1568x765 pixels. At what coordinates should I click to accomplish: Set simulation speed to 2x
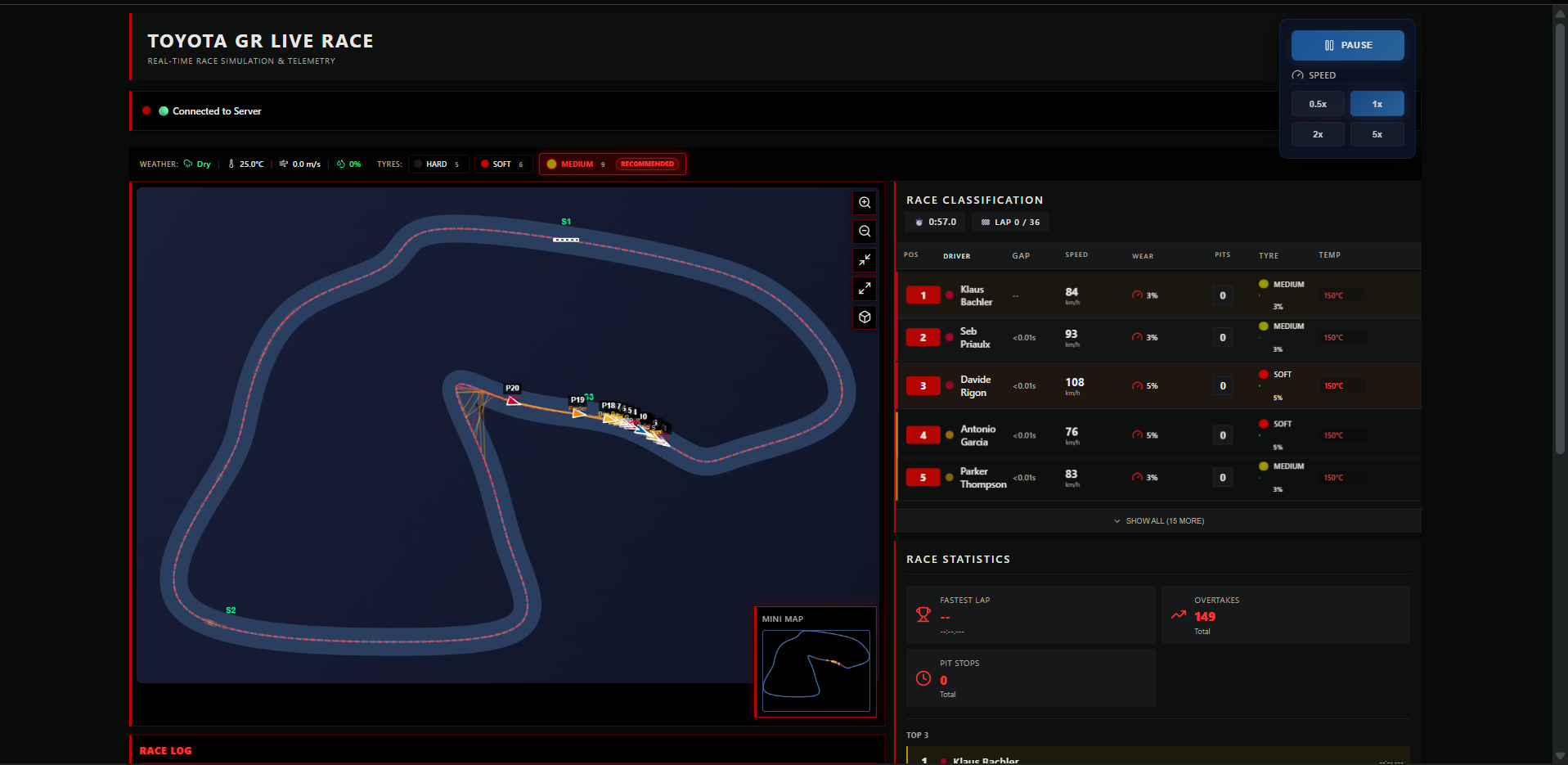(x=1318, y=134)
